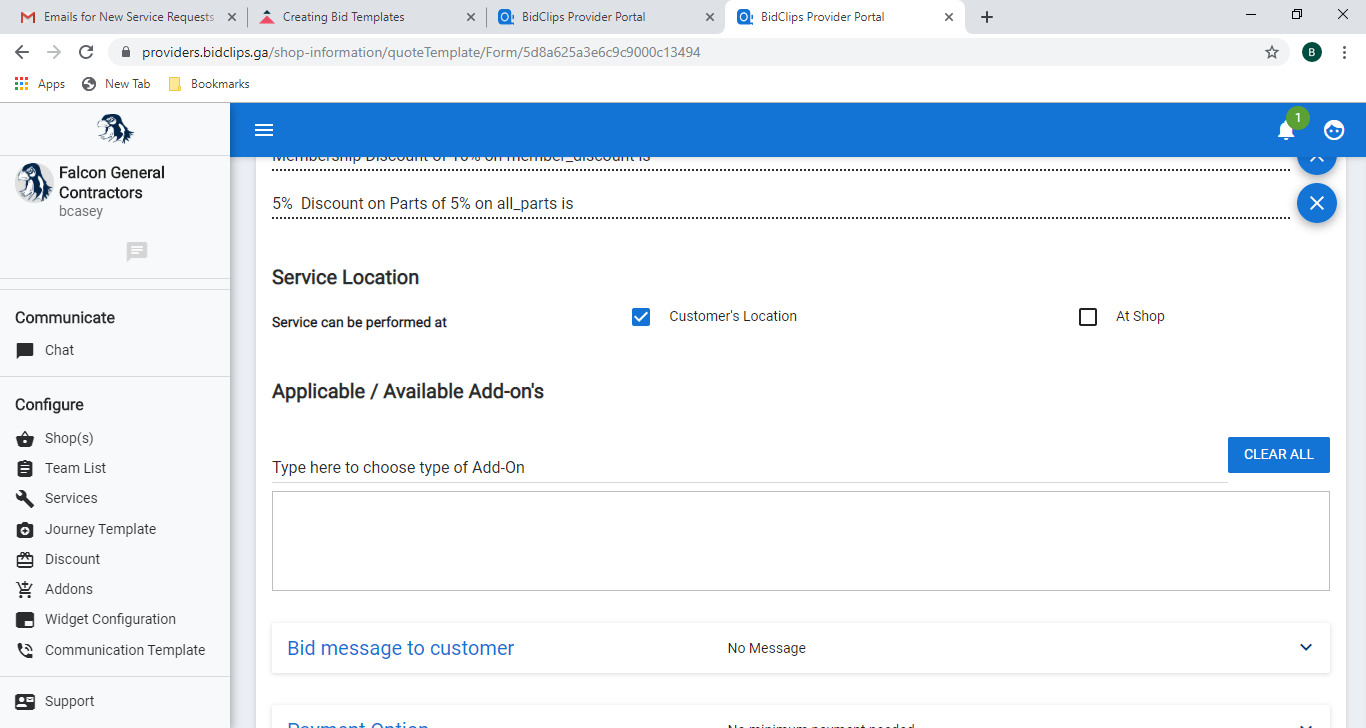Open Journey Template page
Viewport: 1366px width, 728px height.
coord(100,530)
